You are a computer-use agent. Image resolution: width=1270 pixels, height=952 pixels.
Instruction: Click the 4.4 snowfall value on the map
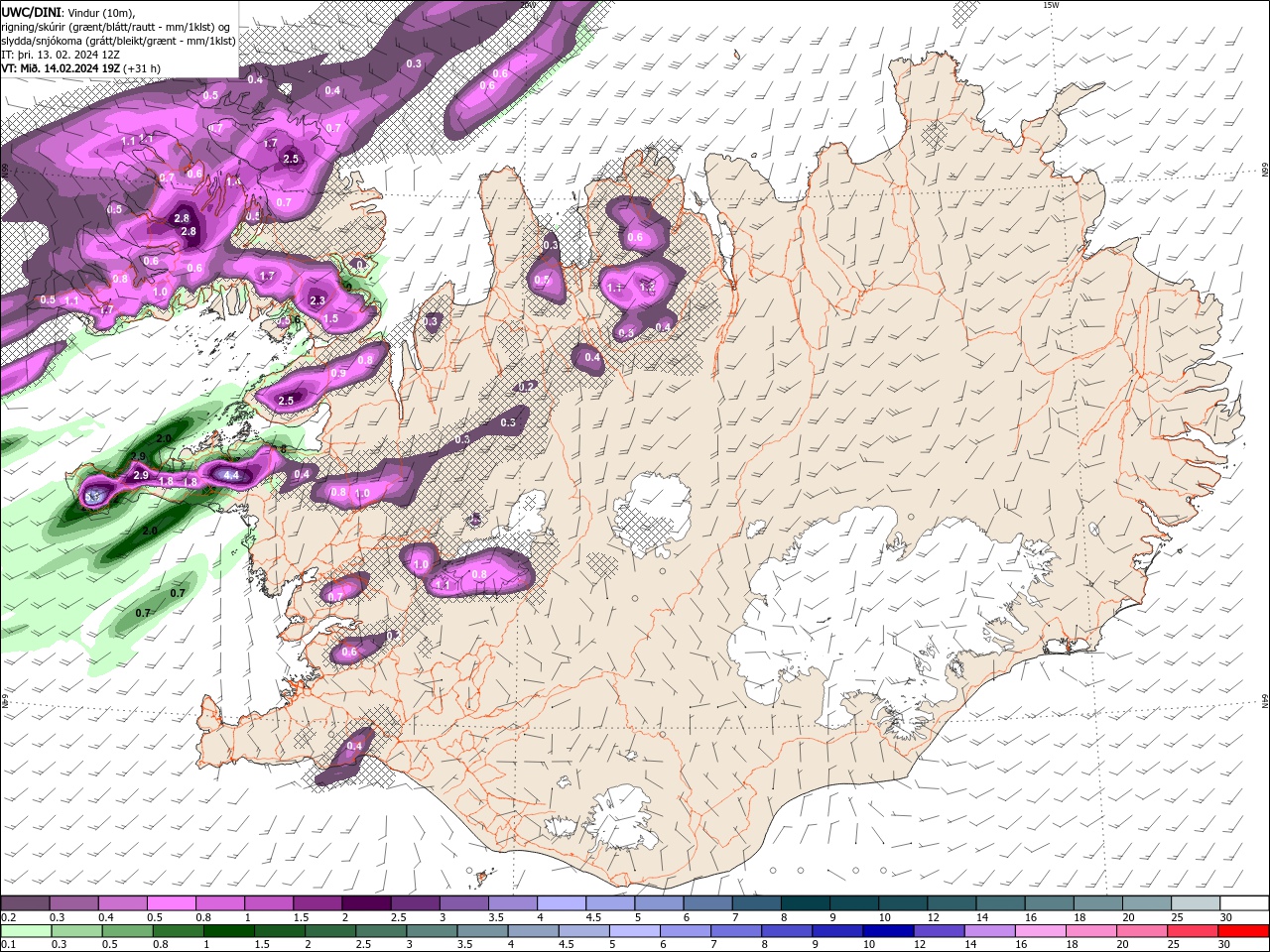coord(232,476)
